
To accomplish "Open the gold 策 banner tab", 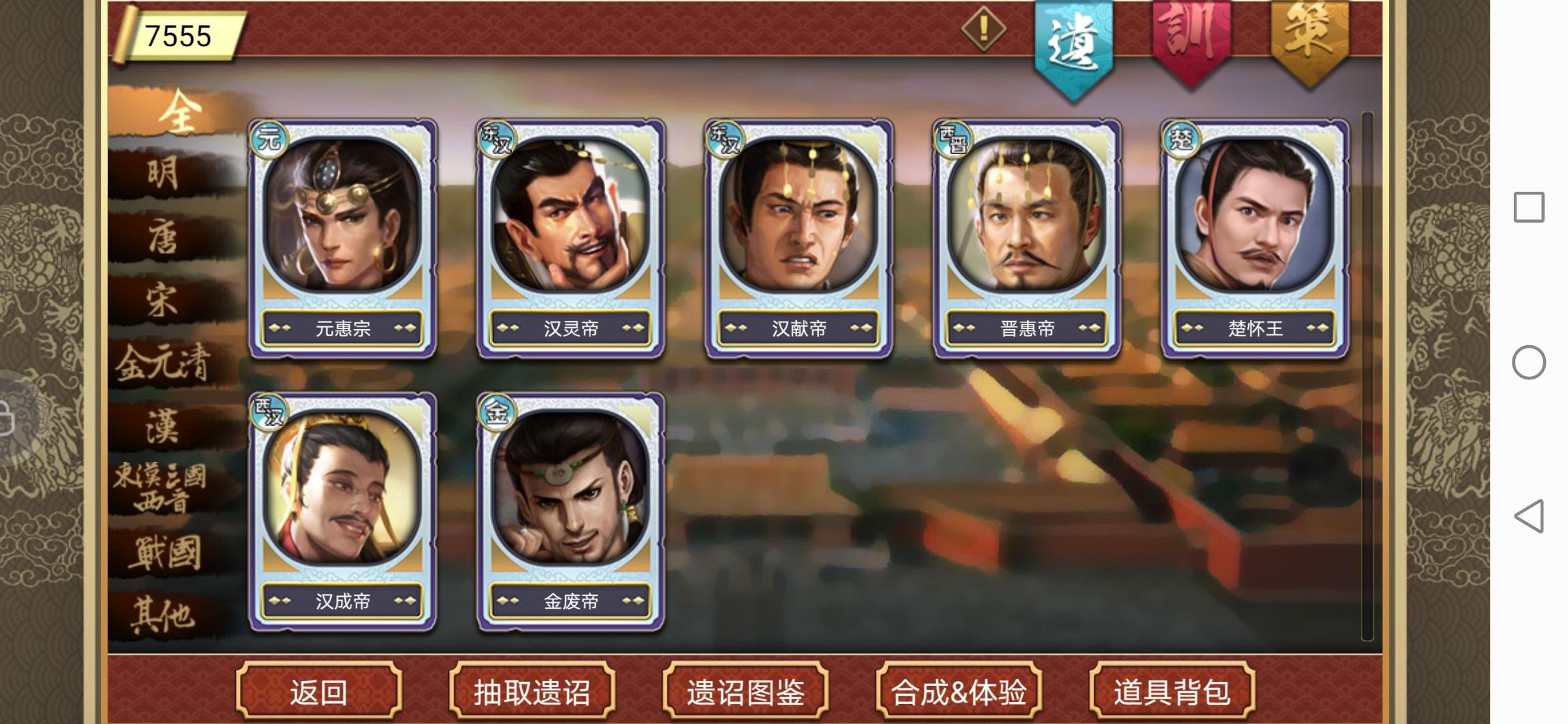I will tap(1309, 42).
